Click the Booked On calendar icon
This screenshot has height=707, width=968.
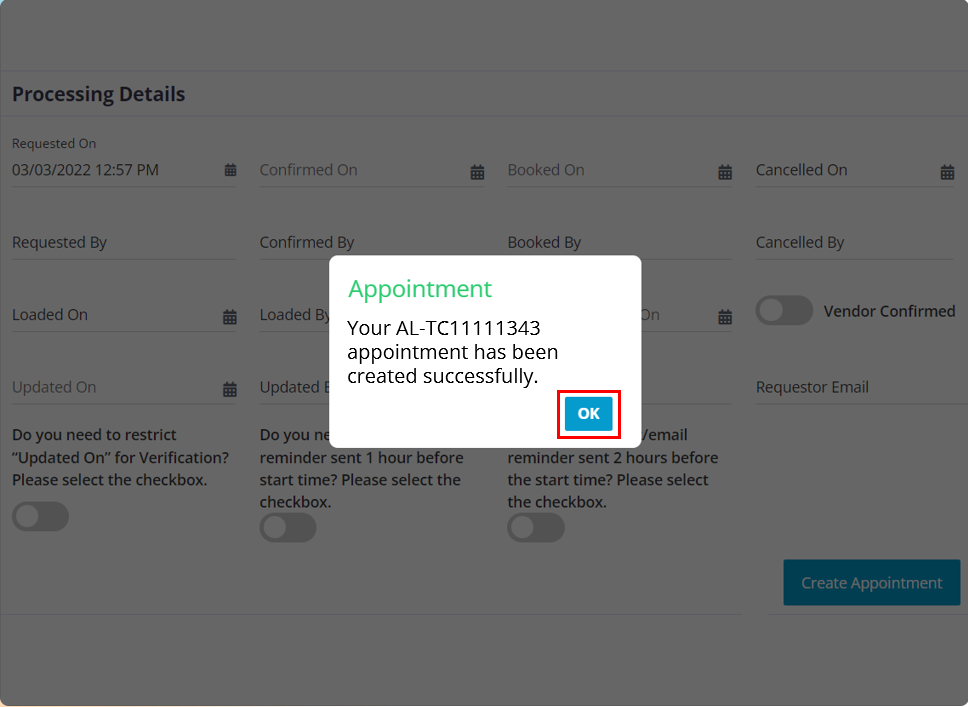coord(725,172)
